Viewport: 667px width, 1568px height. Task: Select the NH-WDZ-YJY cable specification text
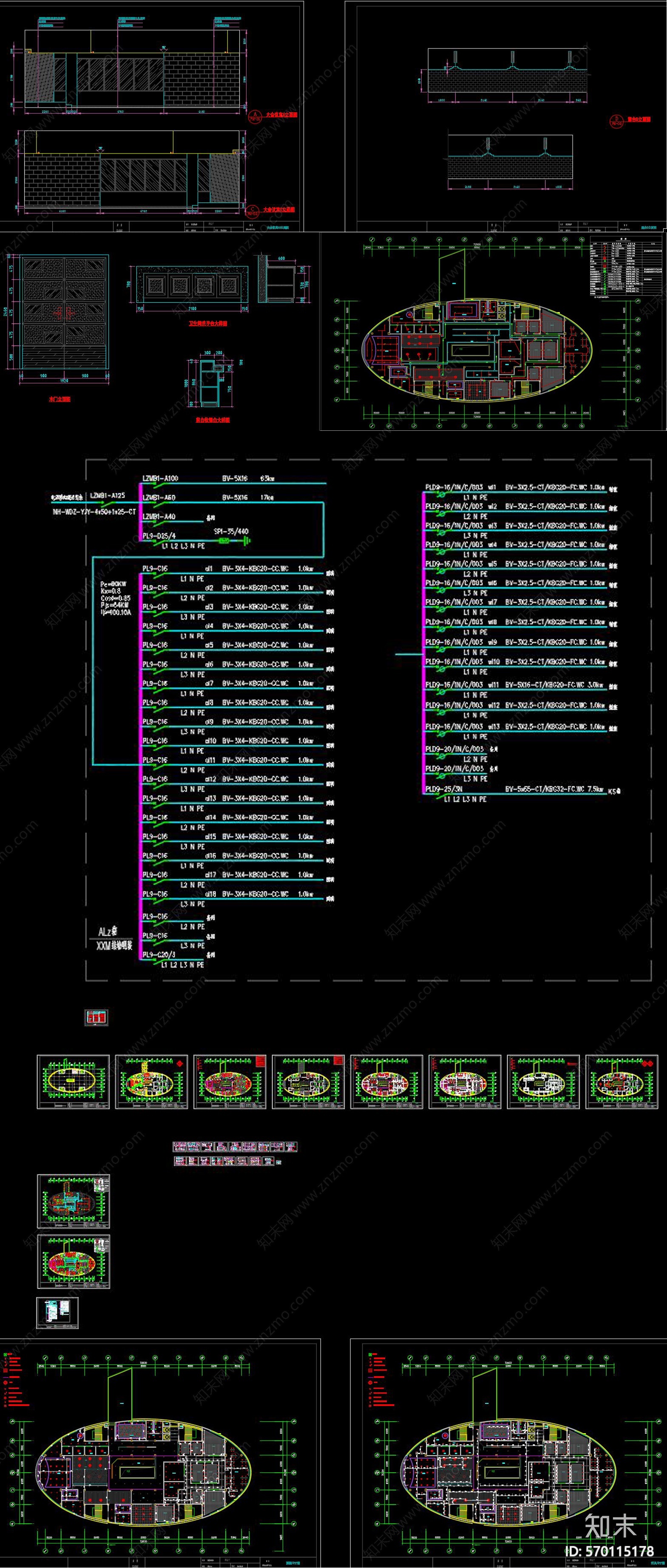pos(94,512)
